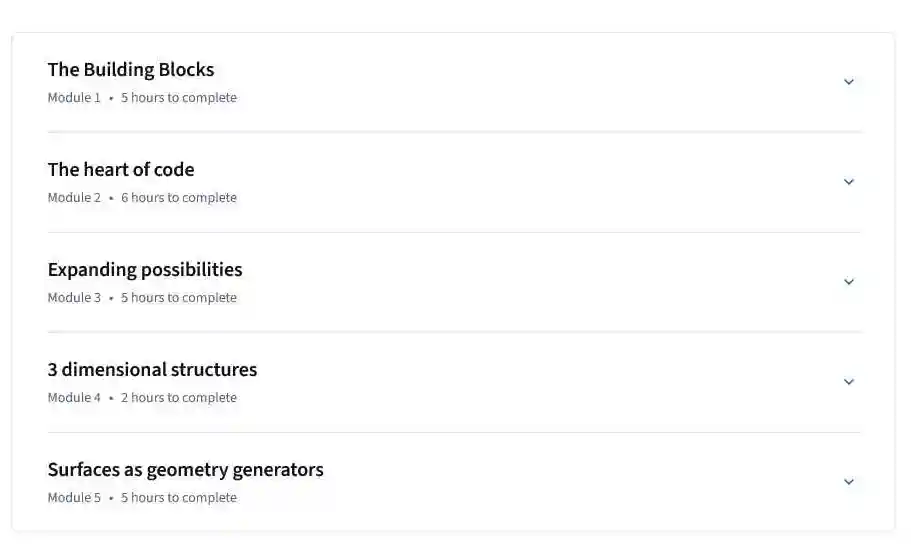Click the 2 hours to complete text
The image size is (911, 546).
tap(179, 398)
